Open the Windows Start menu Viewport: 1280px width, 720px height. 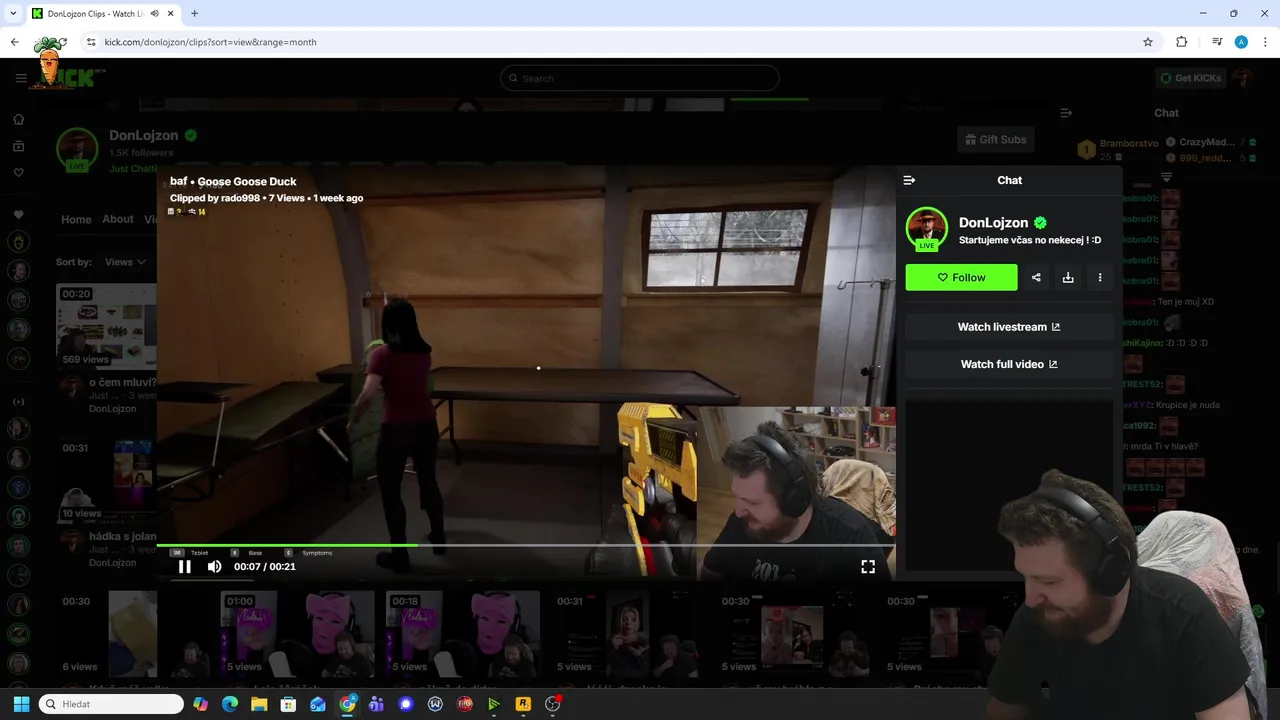tap(21, 704)
